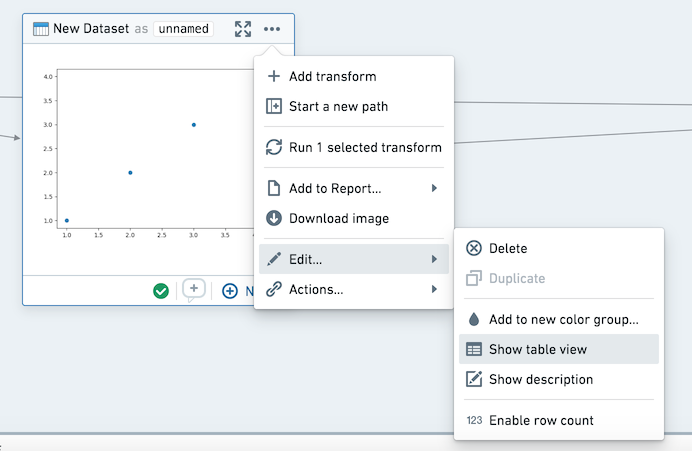Select Add to new color group...
This screenshot has width=692, height=451.
click(559, 319)
